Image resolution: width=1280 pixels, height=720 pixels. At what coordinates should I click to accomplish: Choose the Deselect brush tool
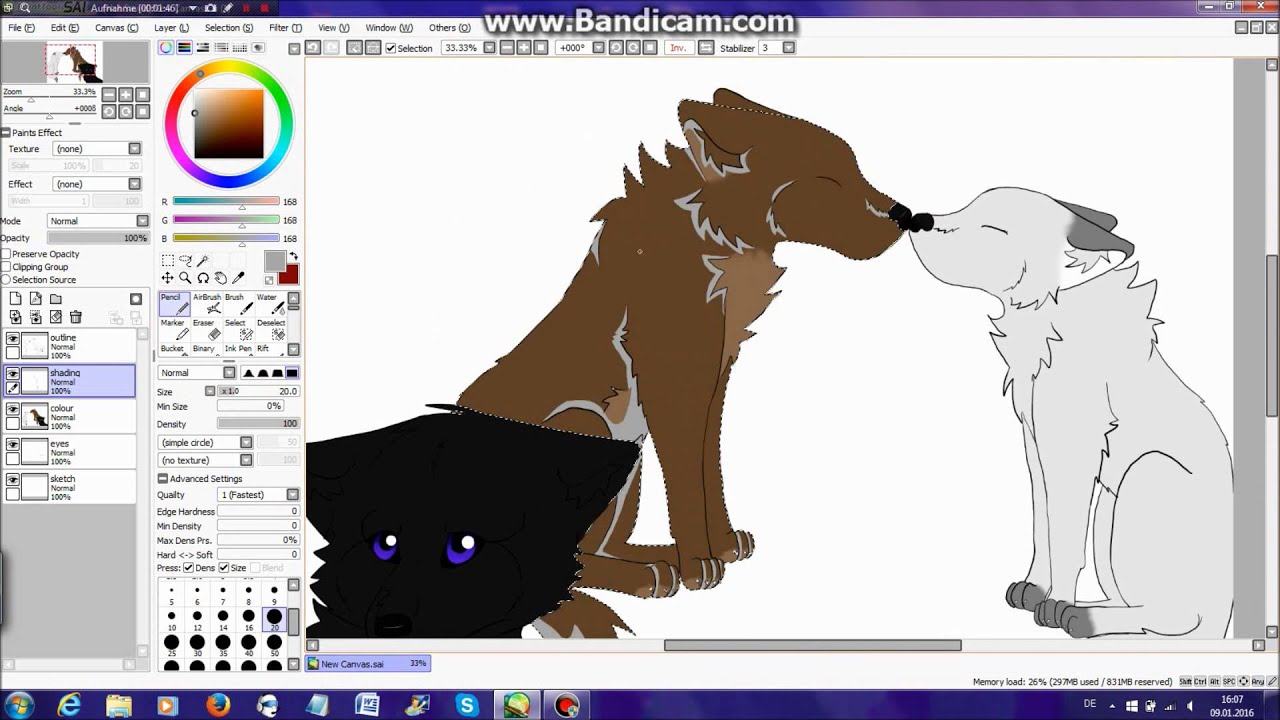coord(270,329)
